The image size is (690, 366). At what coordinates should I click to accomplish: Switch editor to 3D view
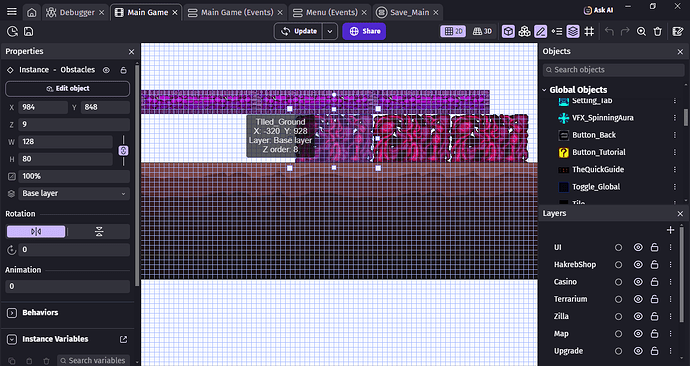[x=482, y=31]
